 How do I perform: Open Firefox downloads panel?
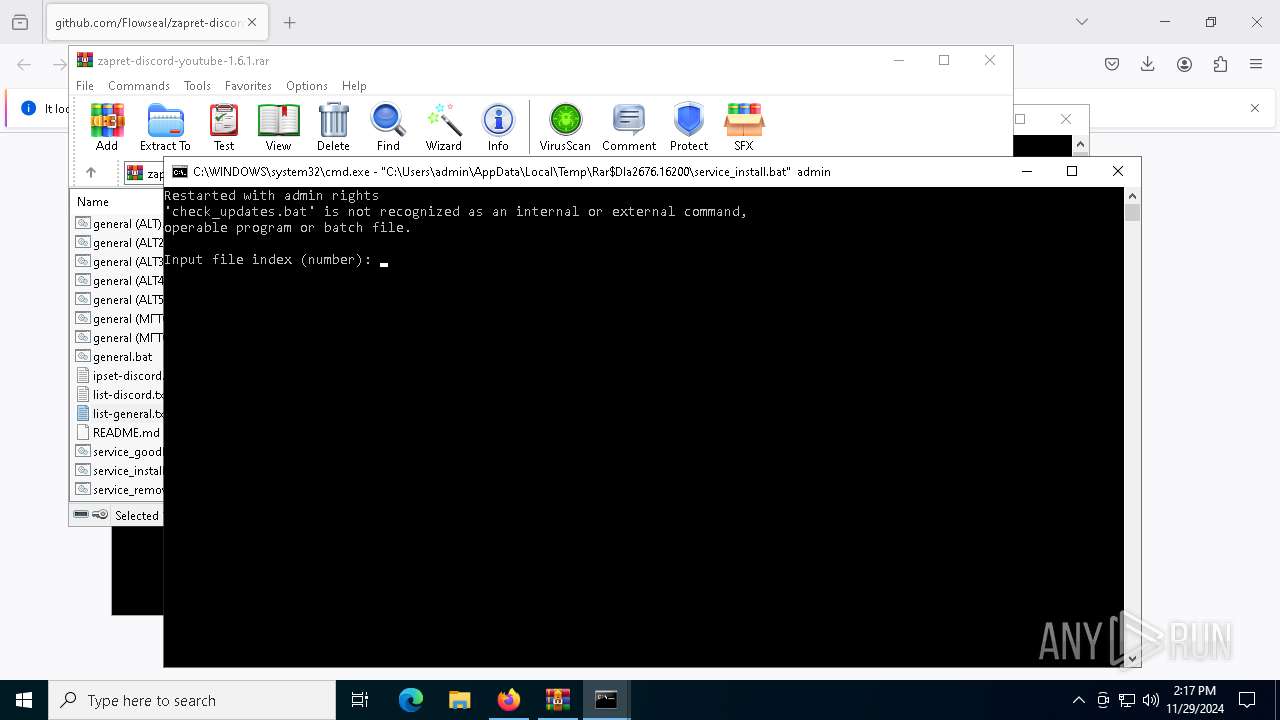(1148, 64)
